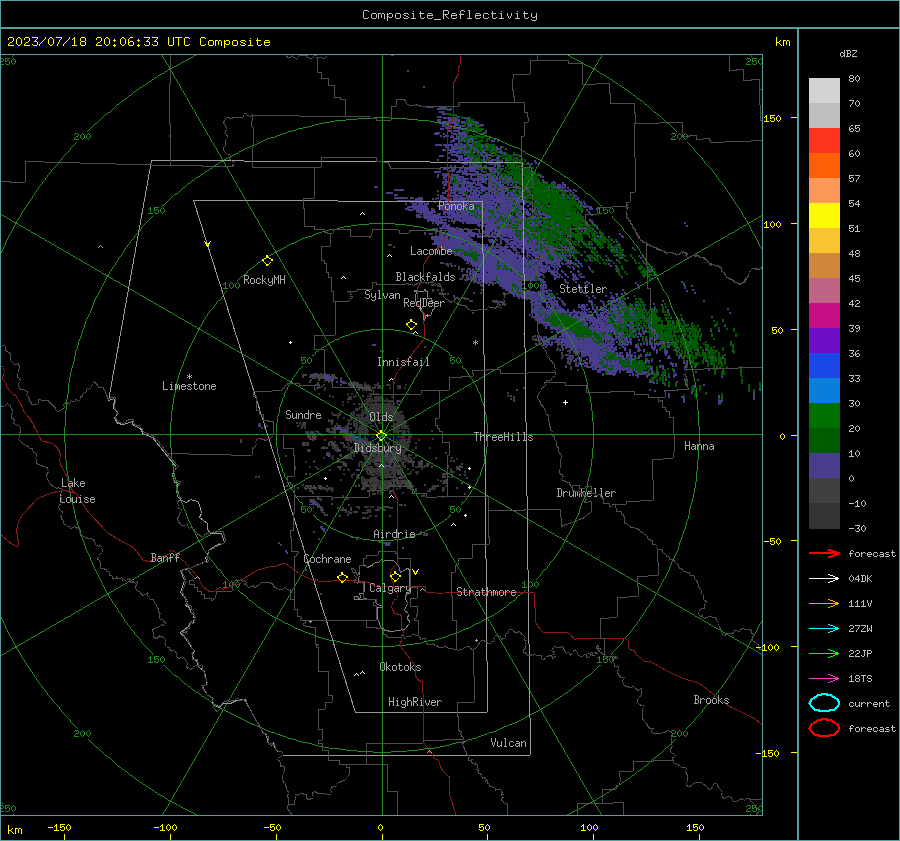
Task: Select the slate purple 0-10 dBZ swatch
Action: pyautogui.click(x=824, y=466)
